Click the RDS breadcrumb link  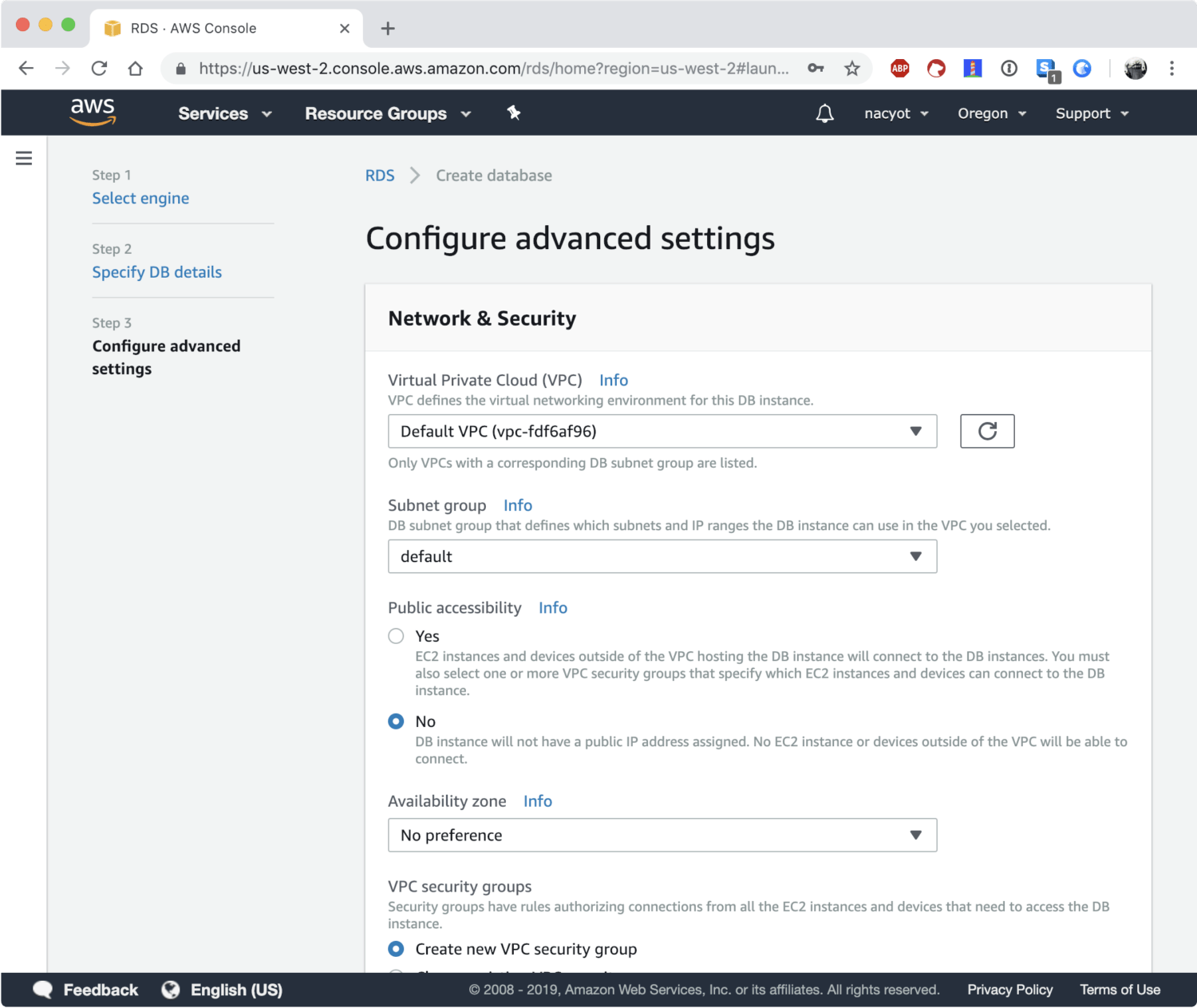click(380, 176)
